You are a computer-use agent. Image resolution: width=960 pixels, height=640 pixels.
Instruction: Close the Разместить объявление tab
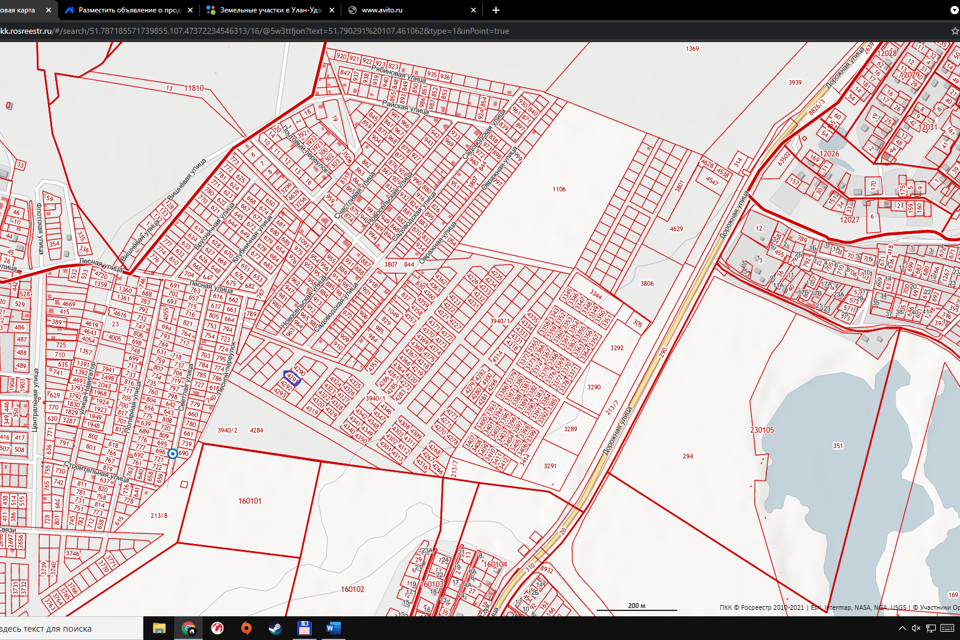[190, 10]
